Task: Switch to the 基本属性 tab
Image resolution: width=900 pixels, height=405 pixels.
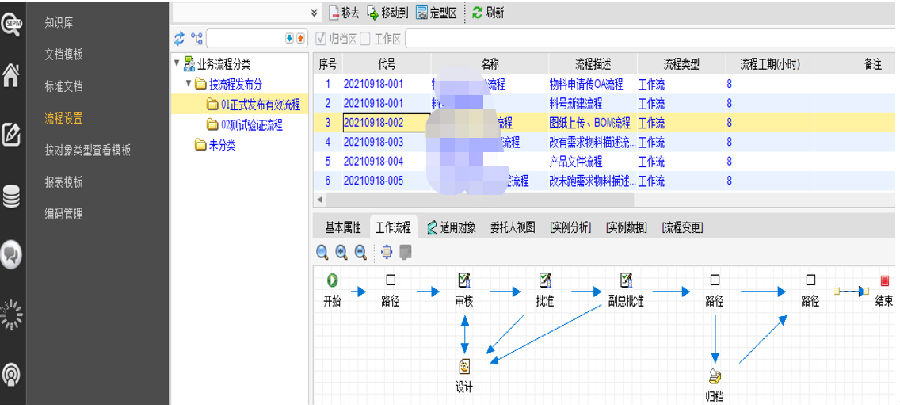Action: click(x=343, y=227)
